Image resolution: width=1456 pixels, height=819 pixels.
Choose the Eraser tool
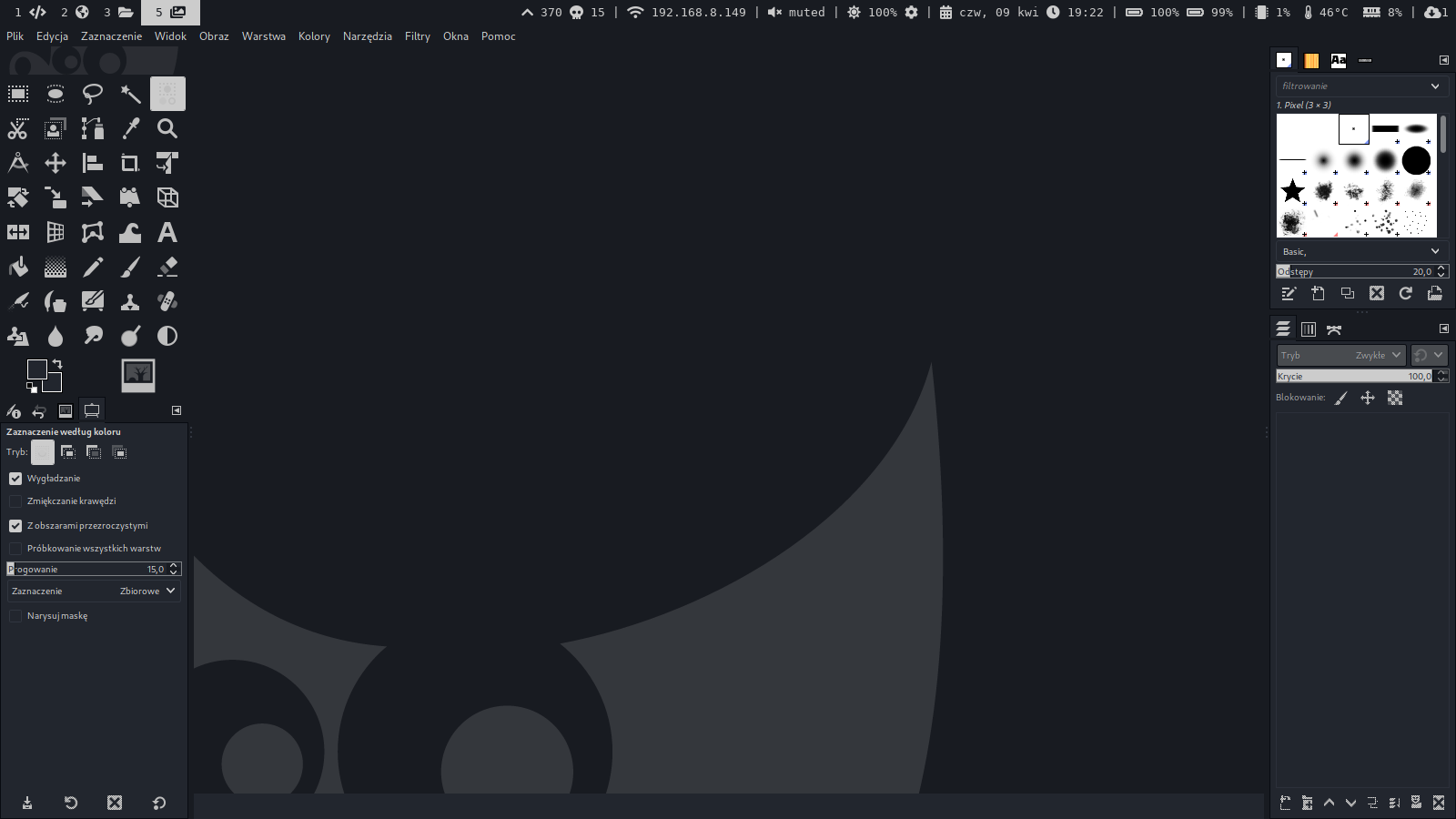point(167,267)
